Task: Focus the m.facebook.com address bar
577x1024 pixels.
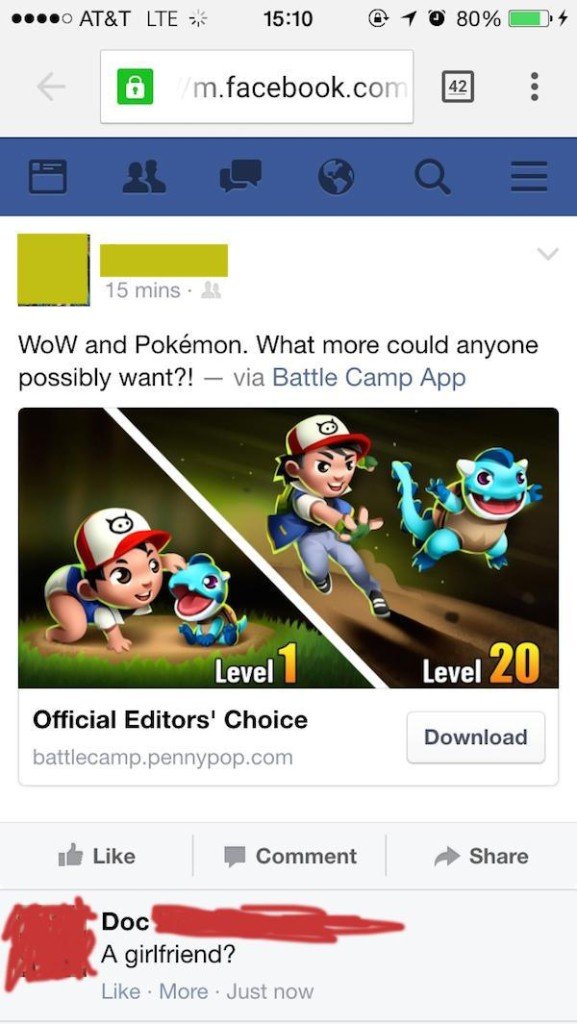Action: [x=257, y=86]
